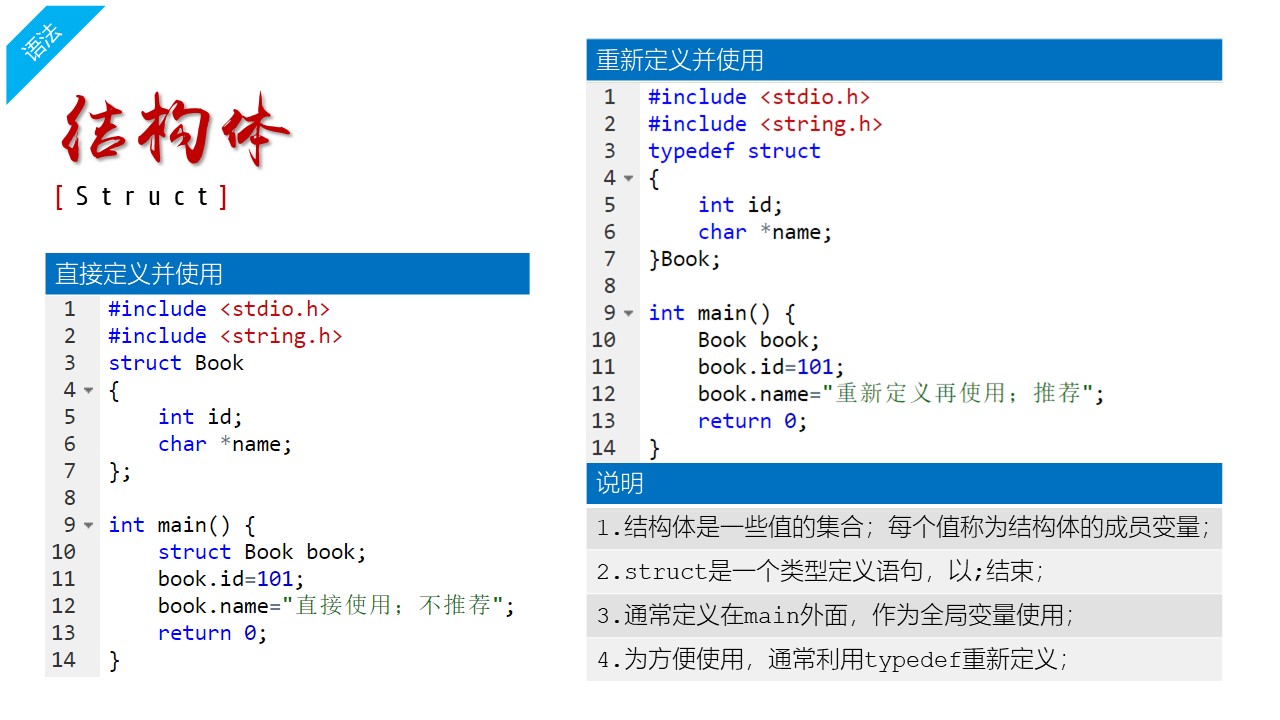Viewport: 1280px width, 720px height.
Task: Select the 说明 section header
Action: click(903, 484)
